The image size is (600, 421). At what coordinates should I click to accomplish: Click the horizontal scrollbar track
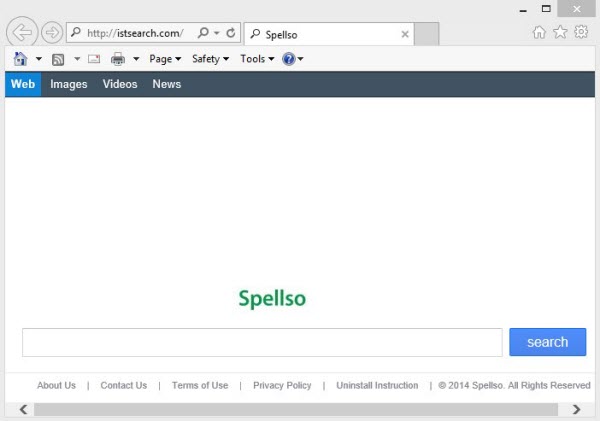point(300,409)
